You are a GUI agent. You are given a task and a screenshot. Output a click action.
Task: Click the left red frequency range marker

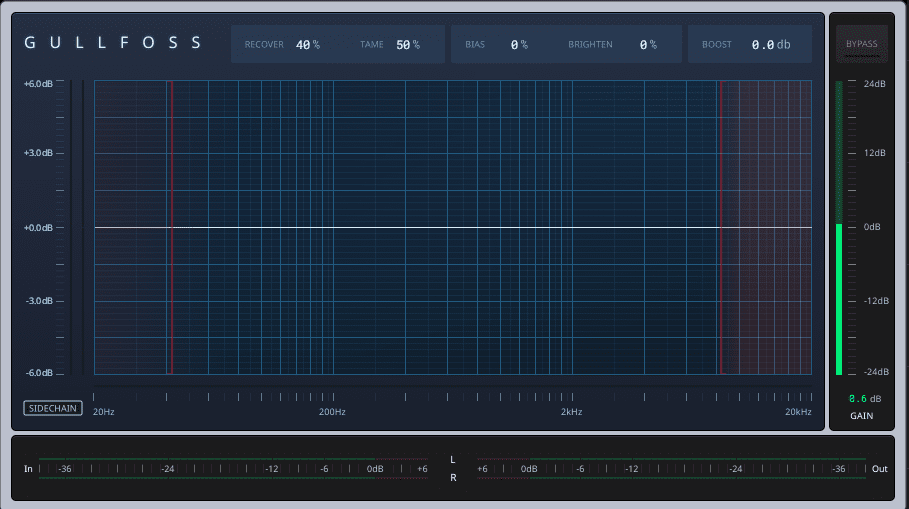[x=172, y=227]
